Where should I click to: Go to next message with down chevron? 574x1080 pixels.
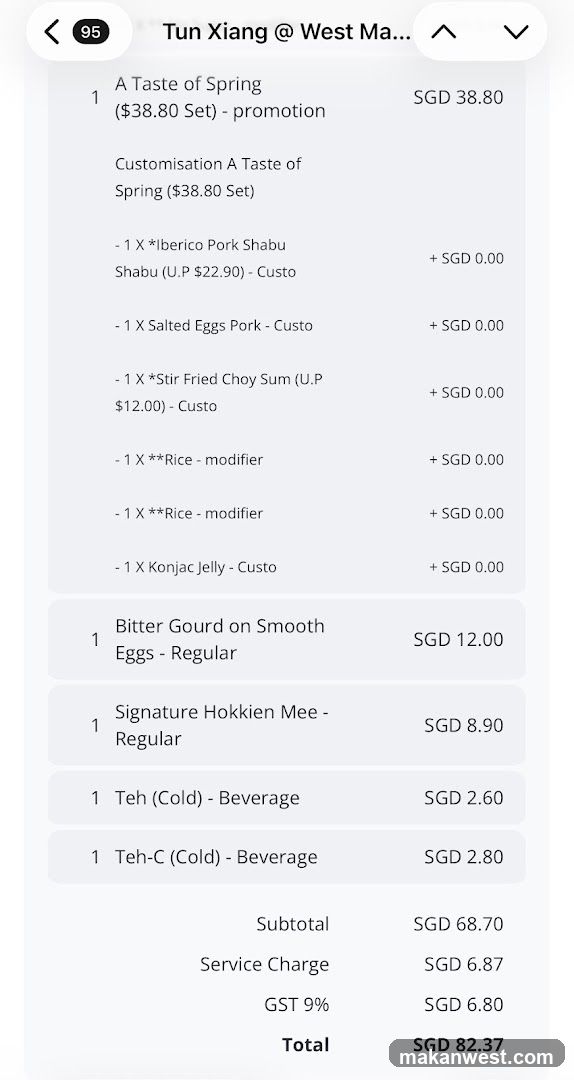(515, 32)
